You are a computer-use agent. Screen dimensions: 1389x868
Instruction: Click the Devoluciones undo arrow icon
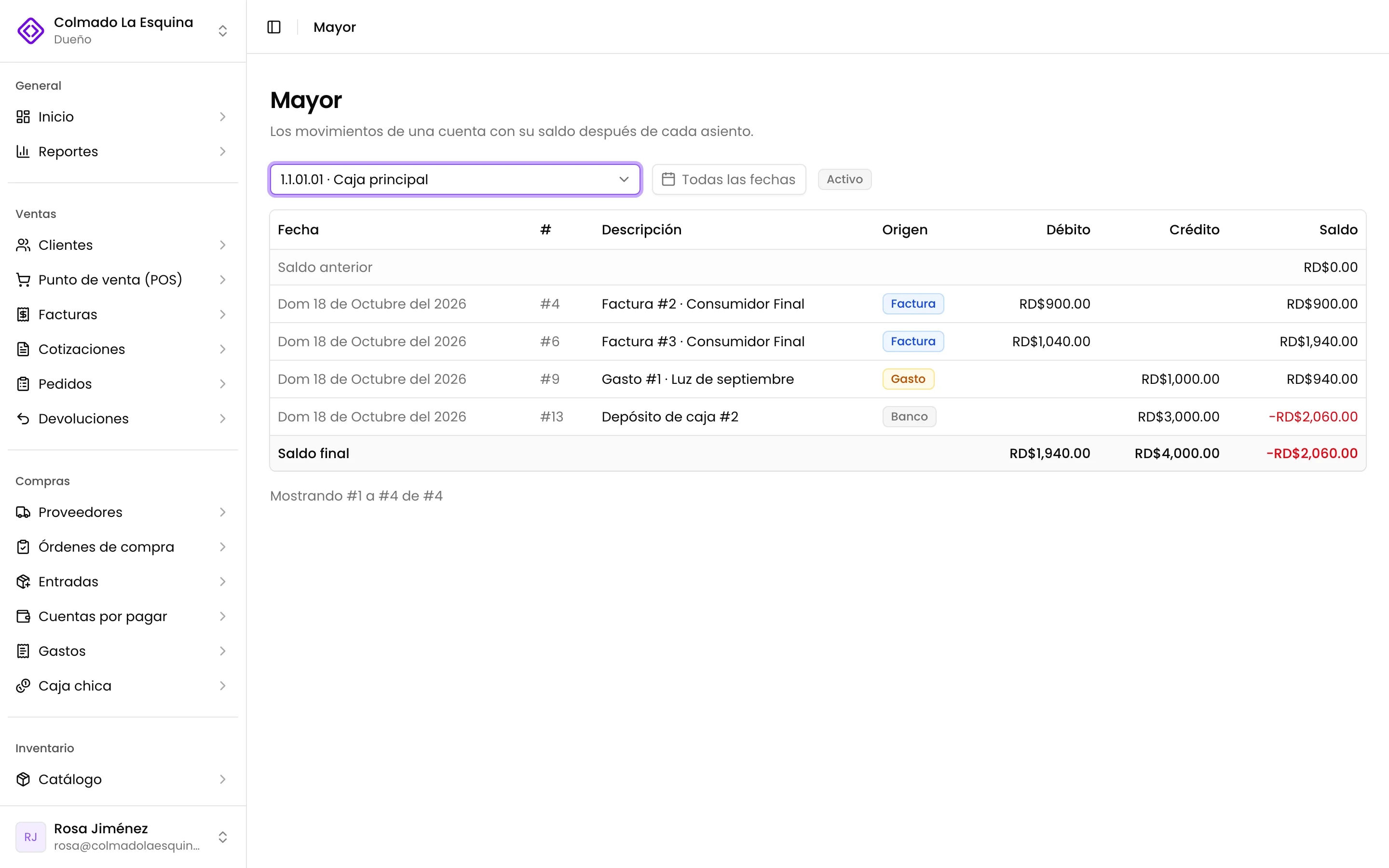[23, 419]
